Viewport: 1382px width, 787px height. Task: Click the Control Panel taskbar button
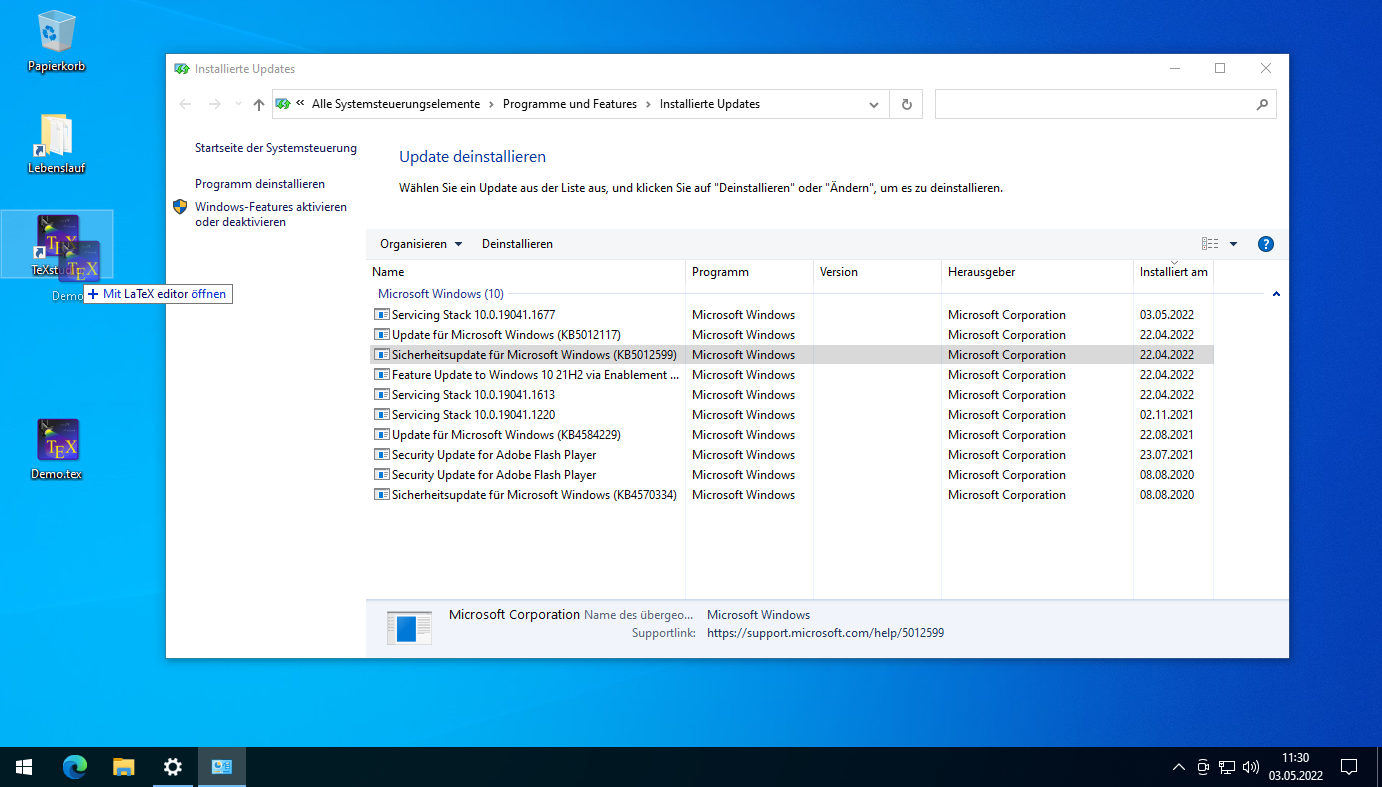tap(222, 767)
